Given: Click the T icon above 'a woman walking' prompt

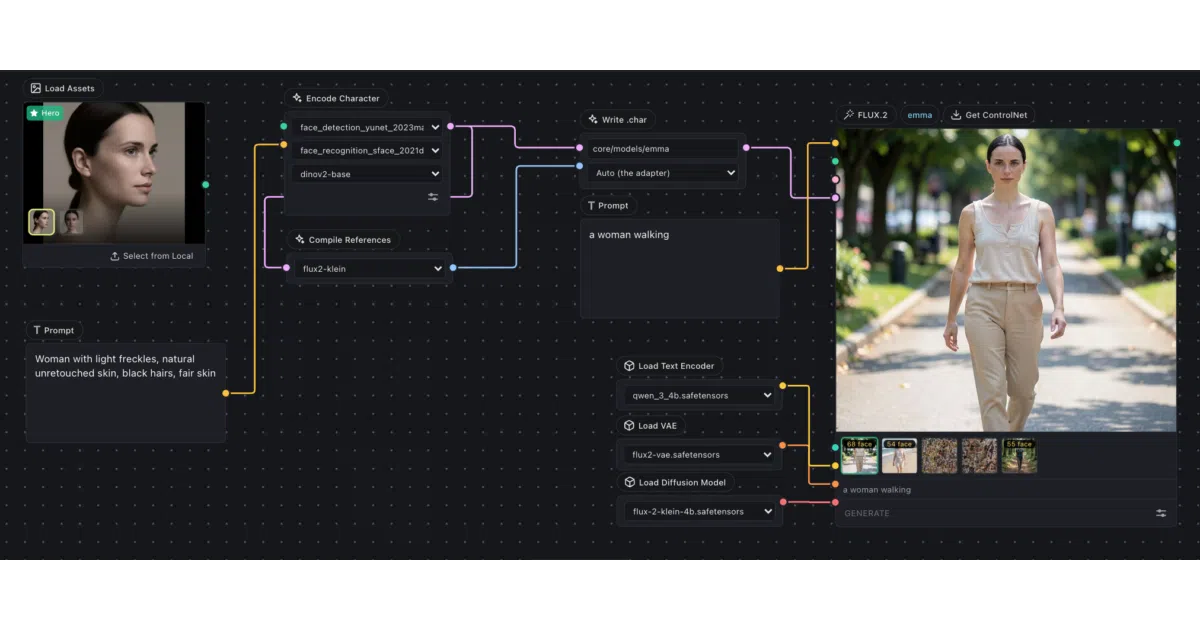Looking at the screenshot, I should point(591,206).
